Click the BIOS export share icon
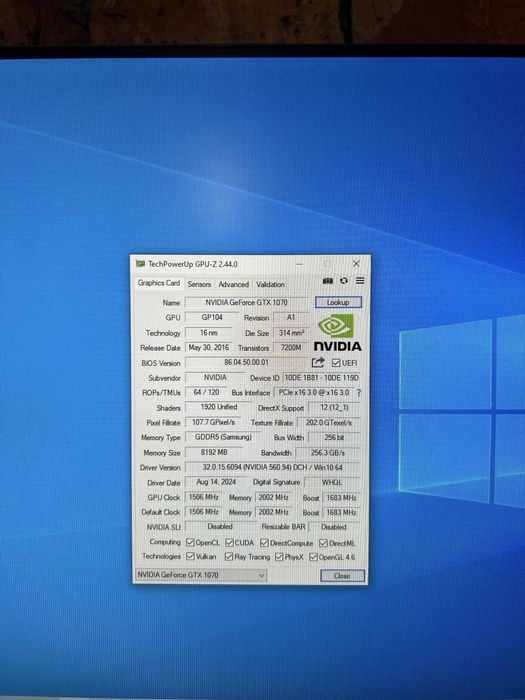Screen dimensions: 525x700 click(318, 362)
